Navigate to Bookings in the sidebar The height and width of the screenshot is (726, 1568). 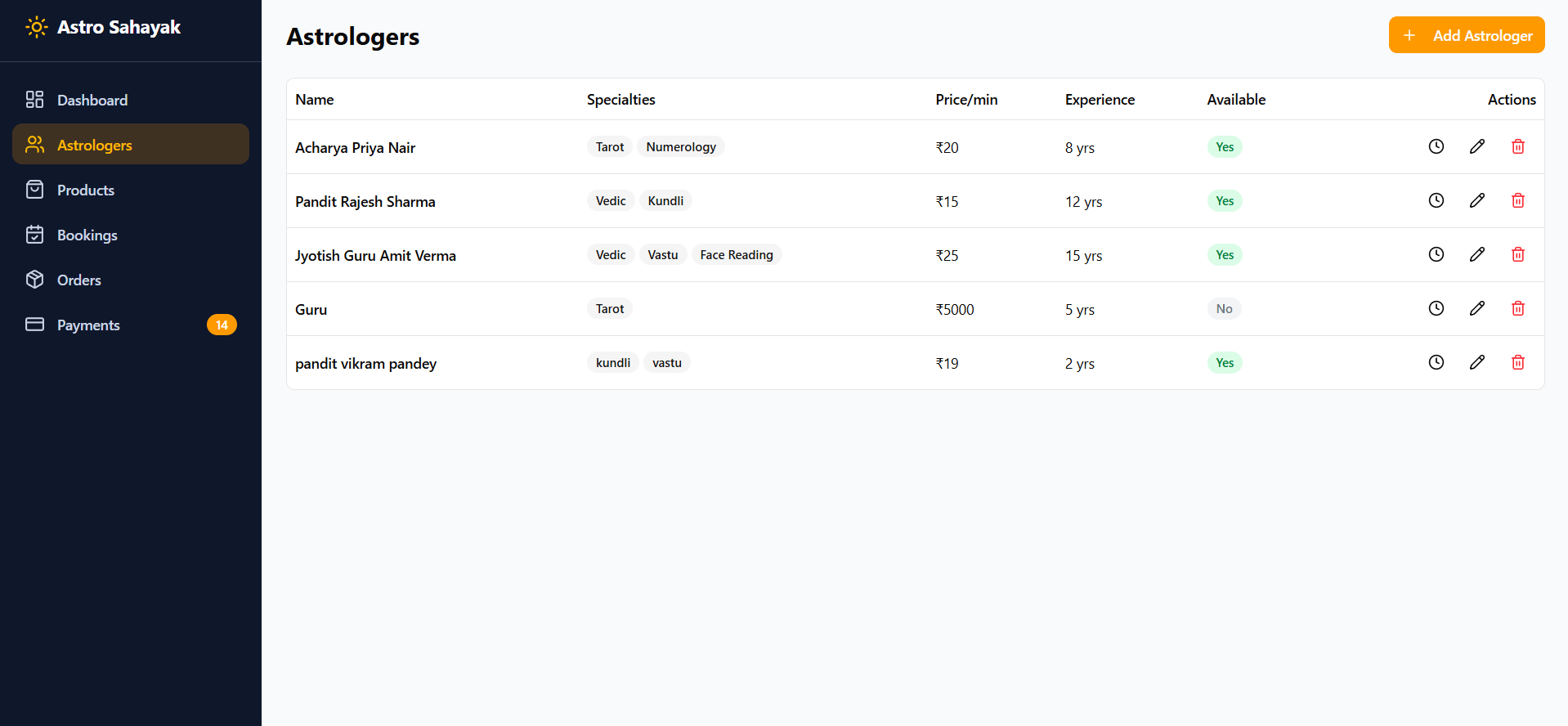(87, 235)
